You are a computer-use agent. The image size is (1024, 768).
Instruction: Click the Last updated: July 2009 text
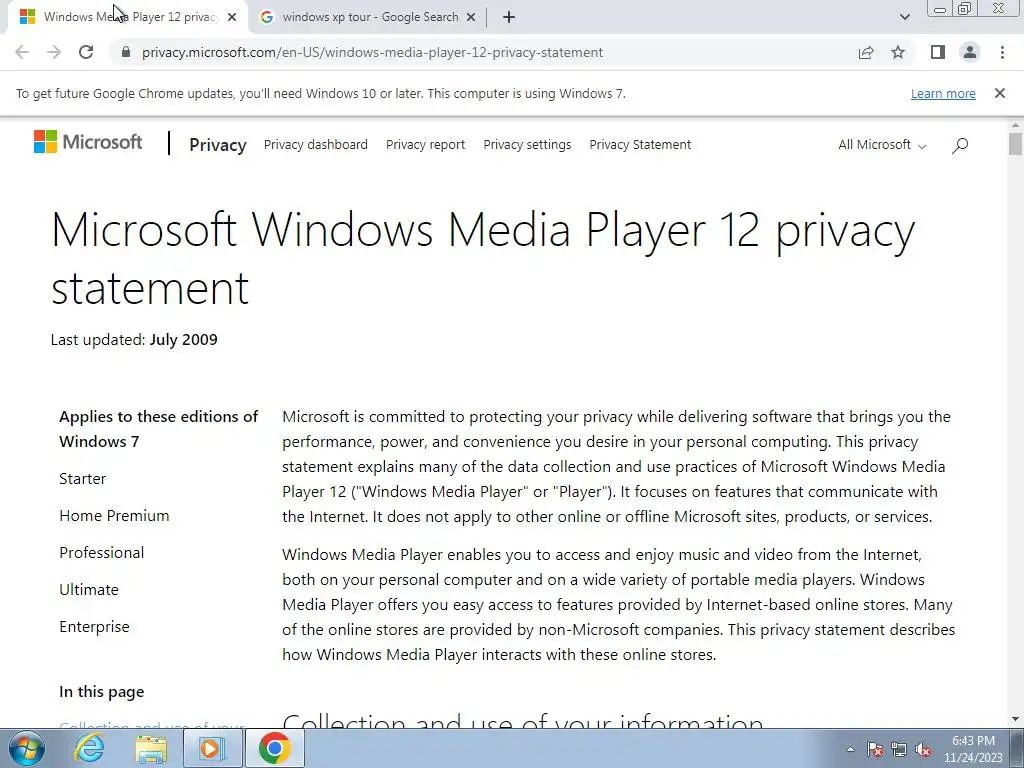pyautogui.click(x=134, y=340)
